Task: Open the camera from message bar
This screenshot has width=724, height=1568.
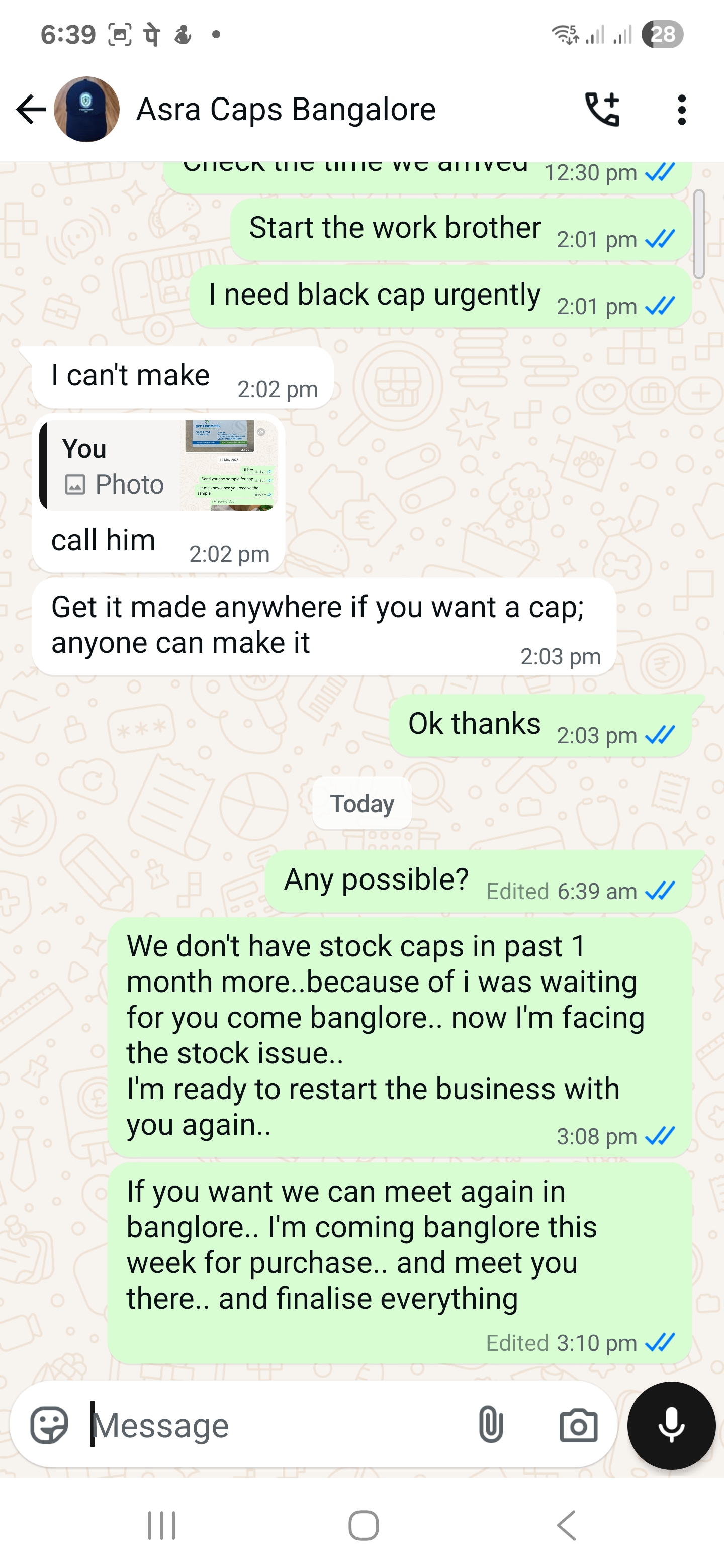Action: coord(578,1425)
